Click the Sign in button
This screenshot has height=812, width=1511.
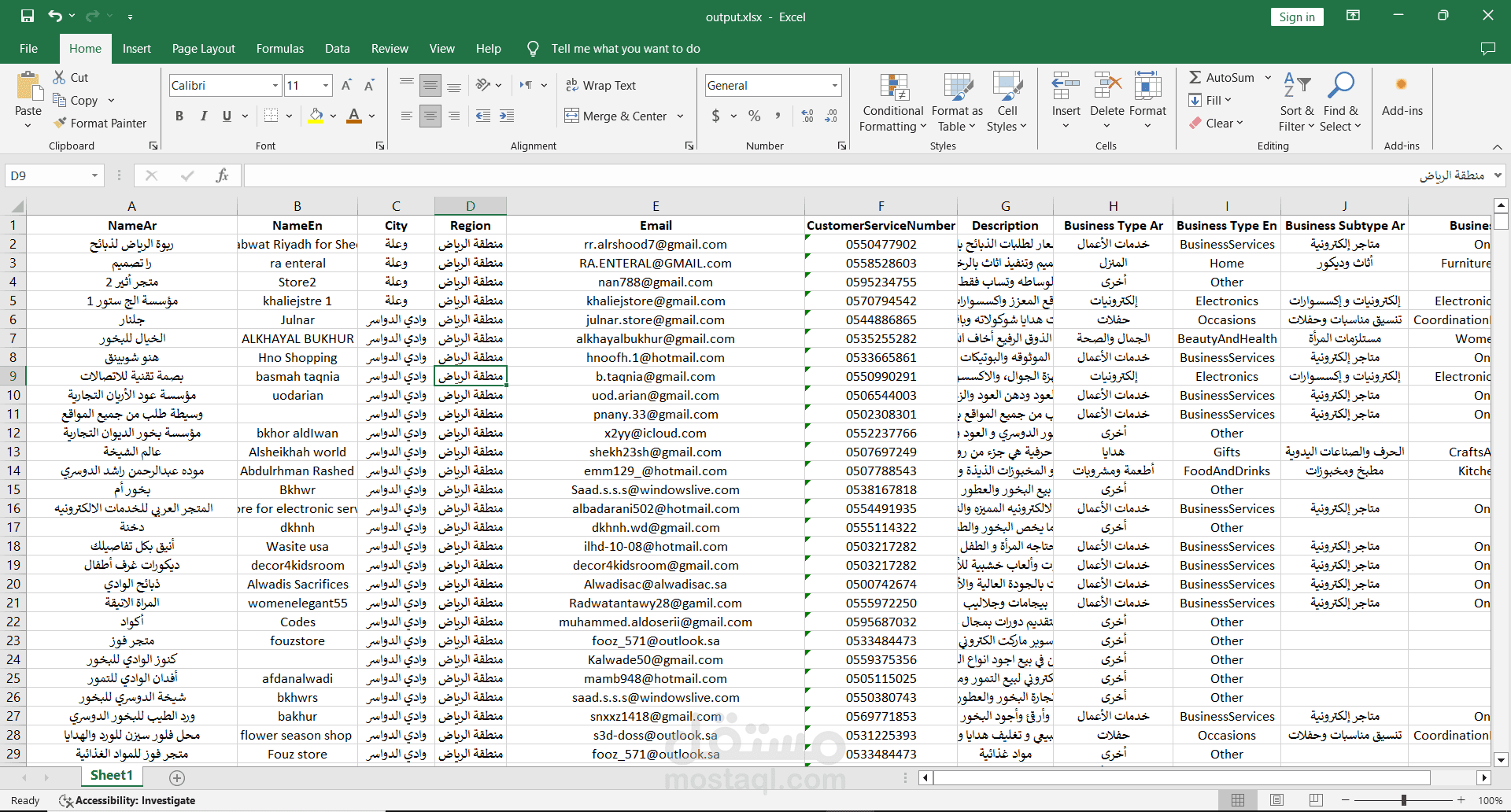1296,17
